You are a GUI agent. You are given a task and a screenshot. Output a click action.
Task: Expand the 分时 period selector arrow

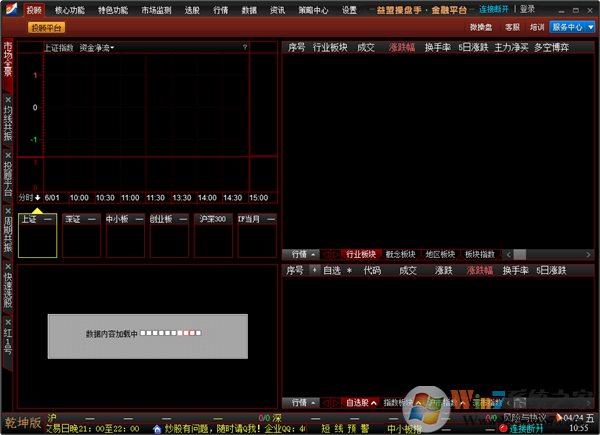click(38, 197)
